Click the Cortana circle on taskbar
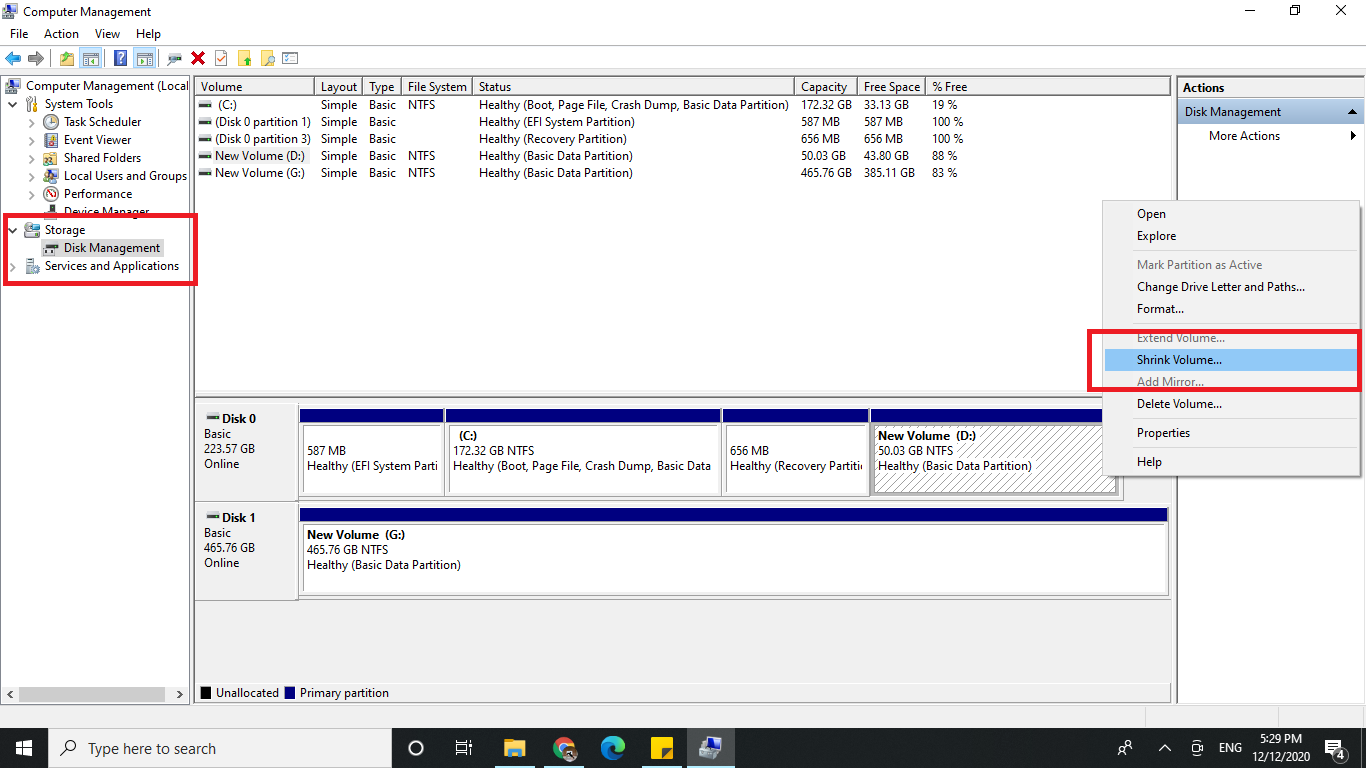The height and width of the screenshot is (768, 1366). [416, 748]
